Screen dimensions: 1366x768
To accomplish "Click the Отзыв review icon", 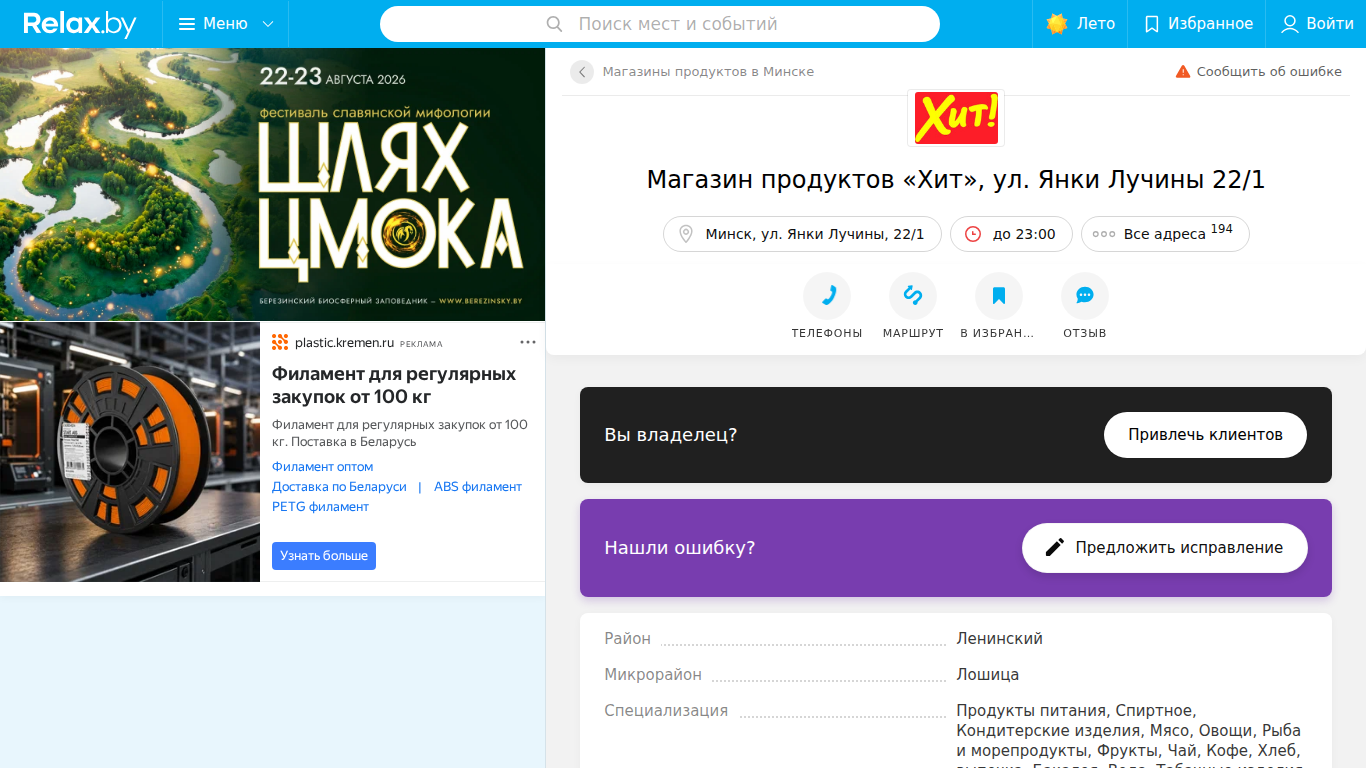I will pos(1085,296).
